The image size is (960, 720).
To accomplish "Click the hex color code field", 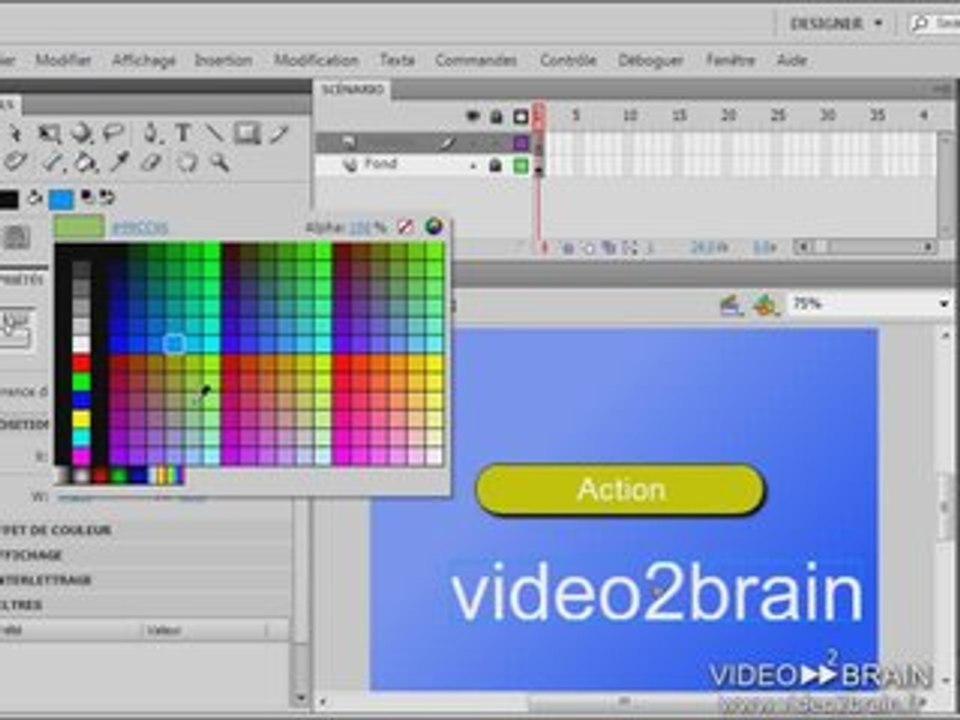I will pyautogui.click(x=140, y=228).
